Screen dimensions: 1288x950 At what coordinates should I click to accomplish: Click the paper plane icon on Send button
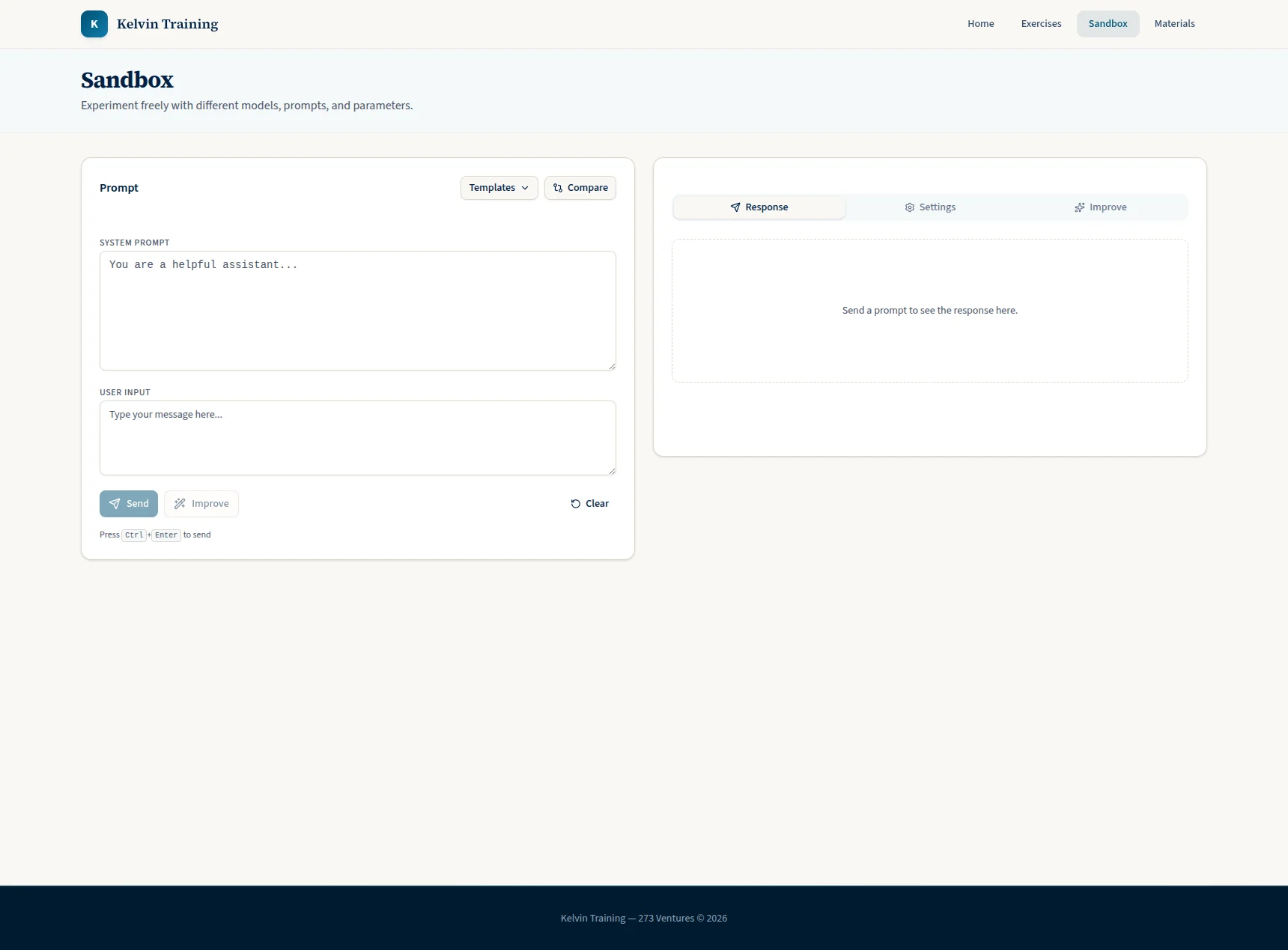pyautogui.click(x=115, y=504)
